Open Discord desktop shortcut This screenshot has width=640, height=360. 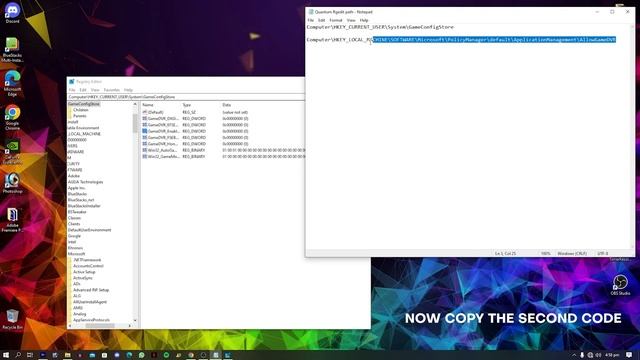pyautogui.click(x=12, y=13)
